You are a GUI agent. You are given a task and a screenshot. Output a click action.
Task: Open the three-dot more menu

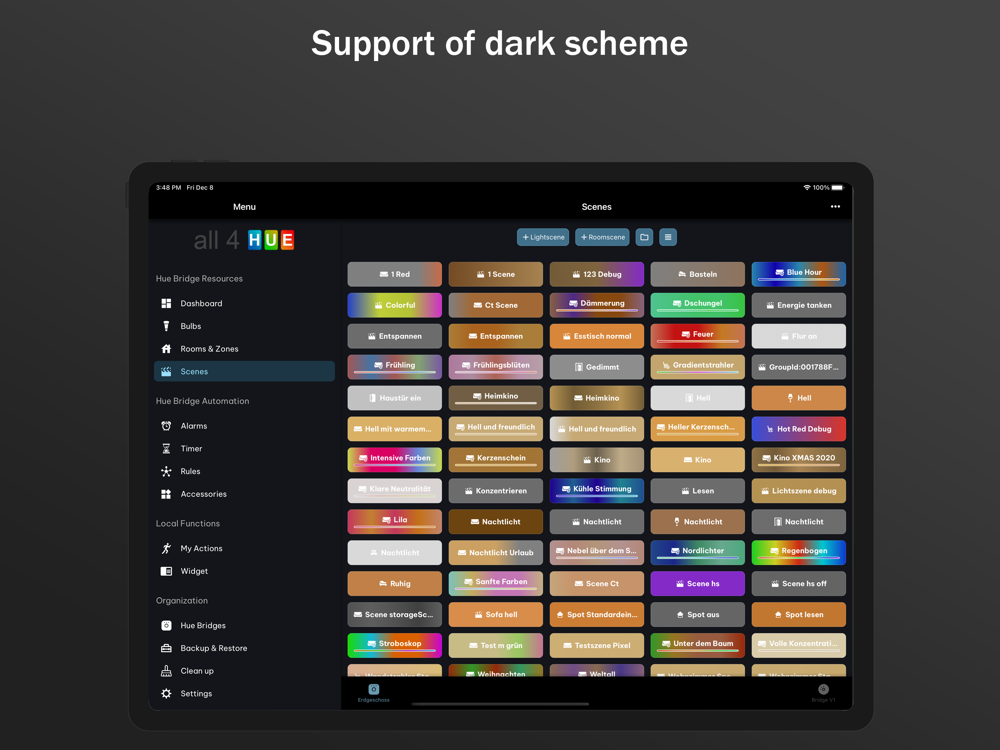pos(835,207)
